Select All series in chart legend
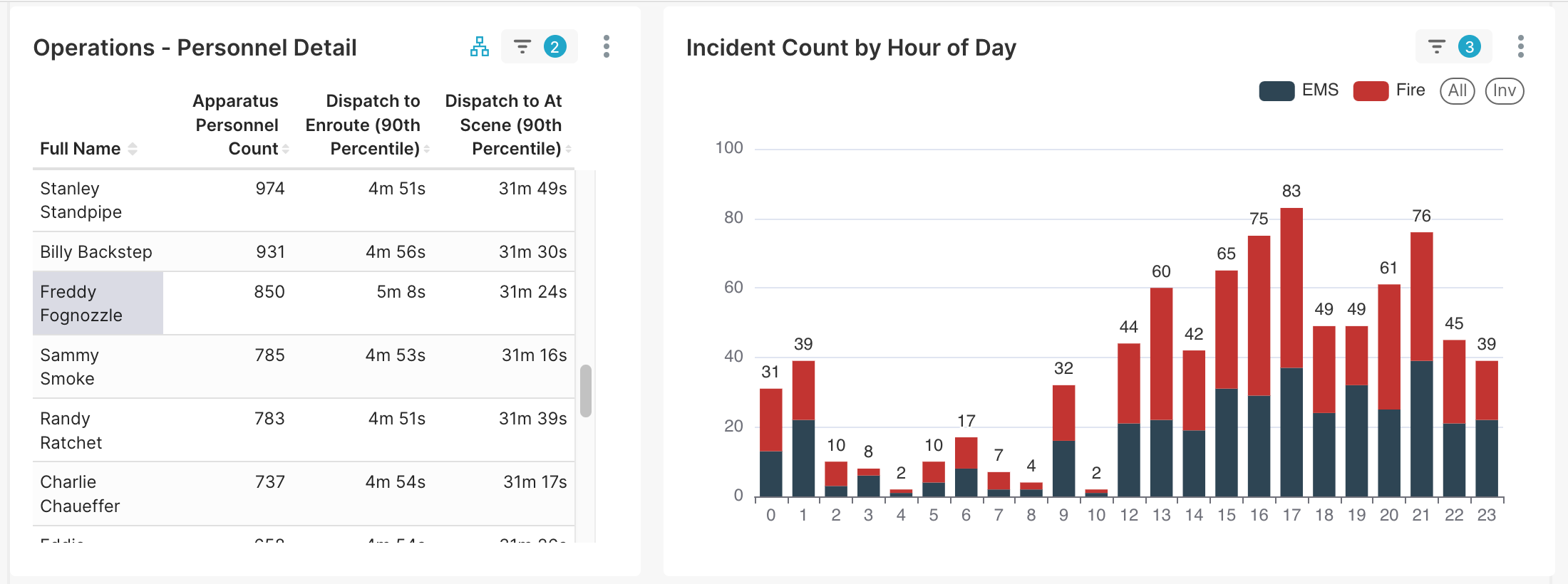 coord(1457,90)
